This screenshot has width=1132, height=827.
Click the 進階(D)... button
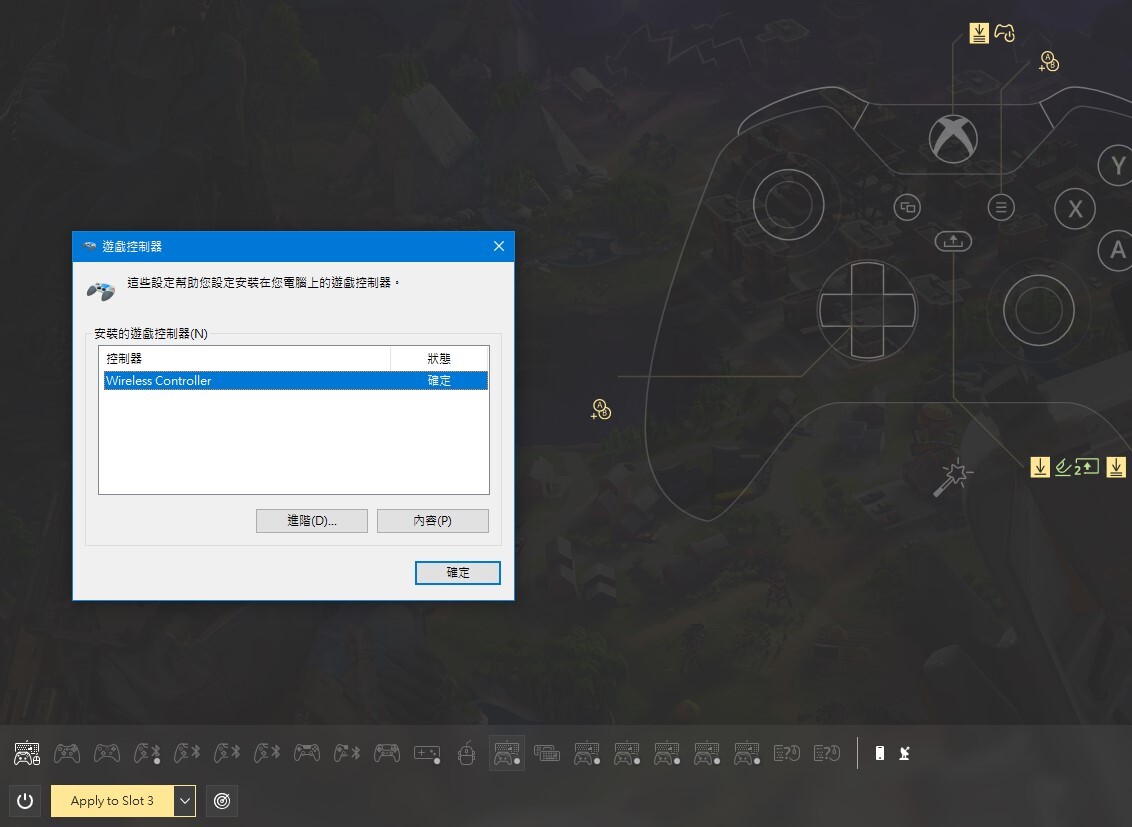(312, 521)
